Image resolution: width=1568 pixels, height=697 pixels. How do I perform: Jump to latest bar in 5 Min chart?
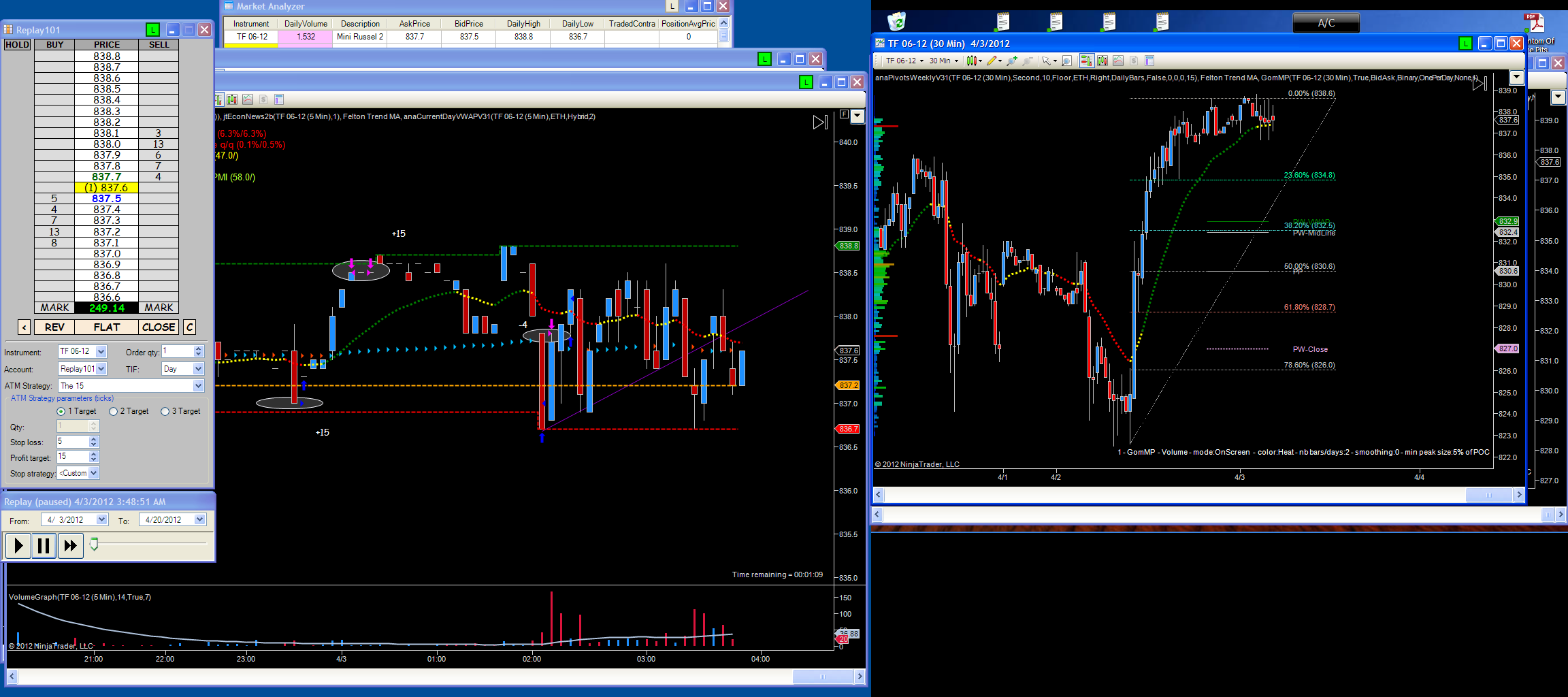click(820, 122)
